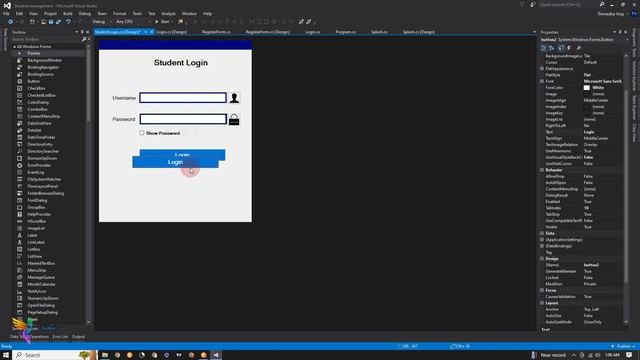Viewport: 640px width, 360px height.
Task: Open the Debug configuration dropdown
Action: click(102, 22)
